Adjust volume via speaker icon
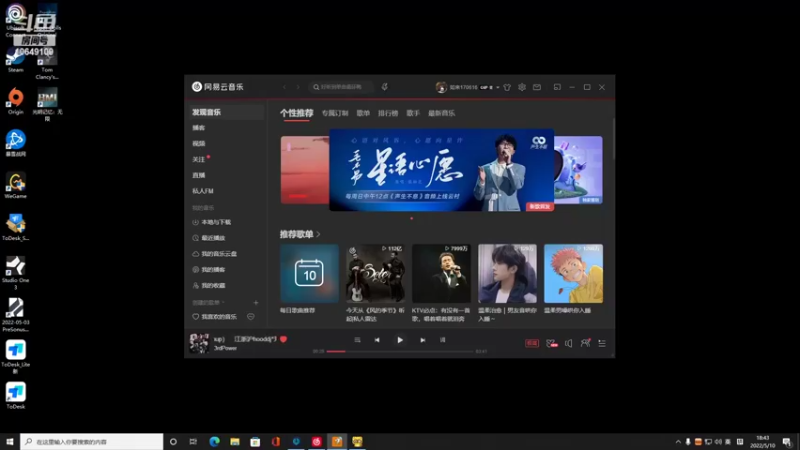The width and height of the screenshot is (800, 450). coord(568,343)
